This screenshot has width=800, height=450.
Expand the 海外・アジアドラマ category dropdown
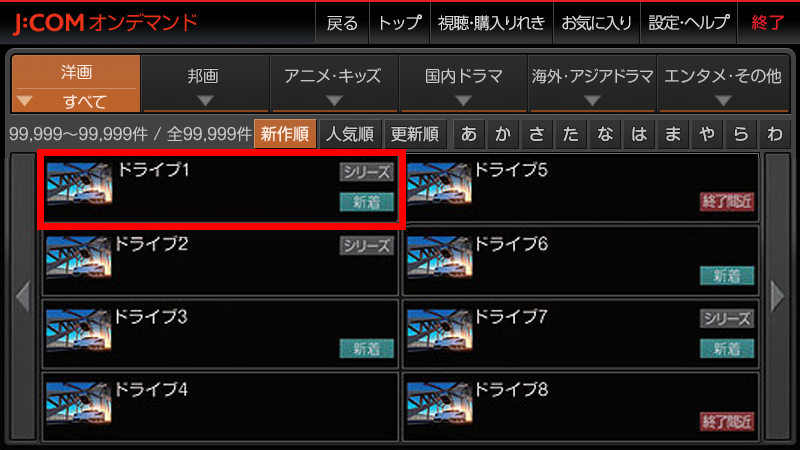click(x=592, y=101)
